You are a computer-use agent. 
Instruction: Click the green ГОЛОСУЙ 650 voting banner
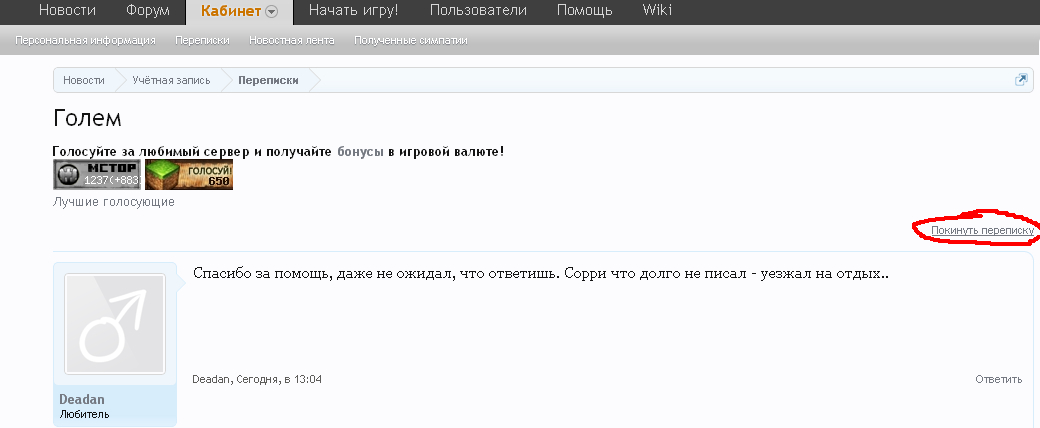point(188,174)
